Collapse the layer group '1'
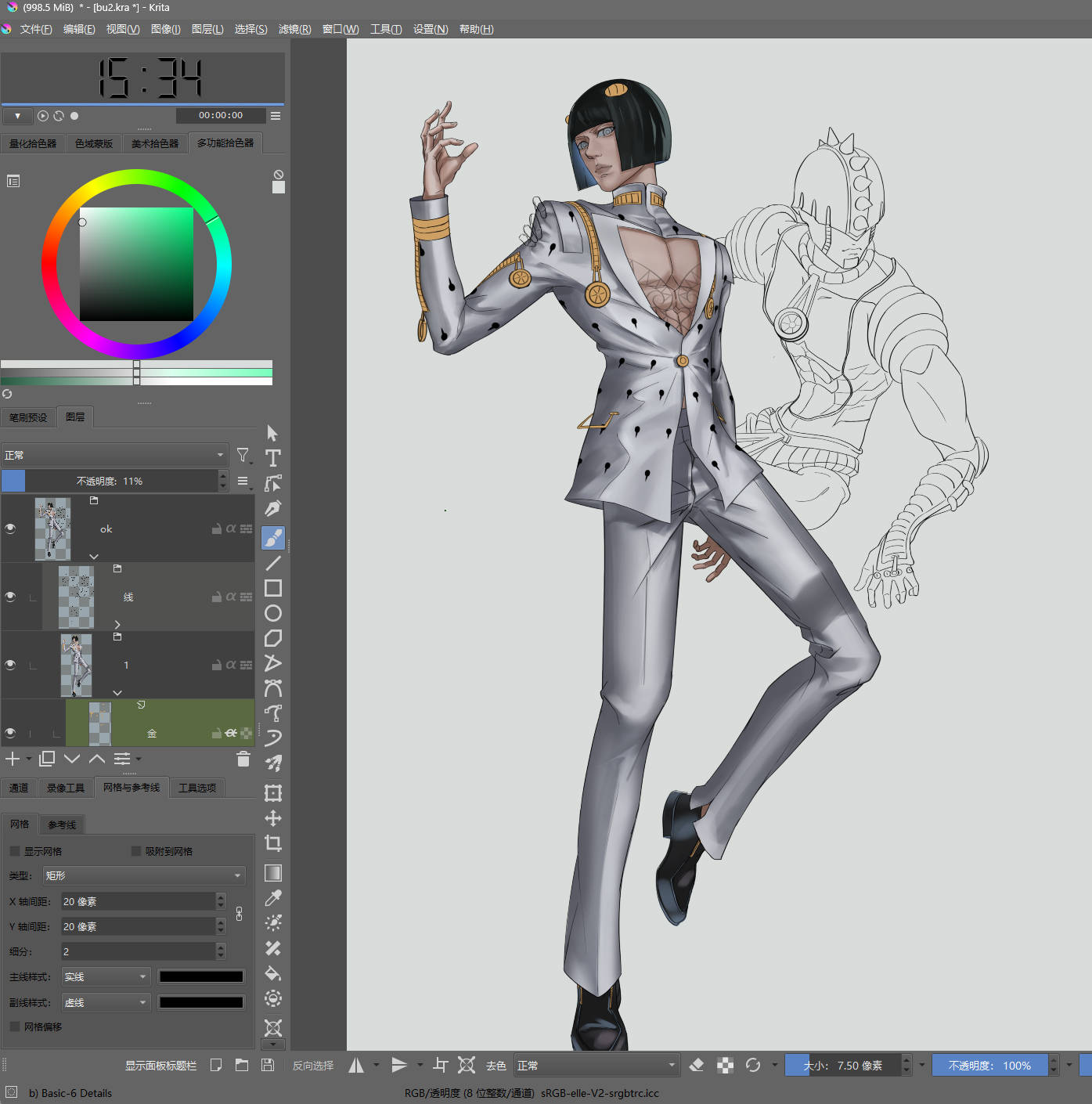 coord(117,692)
